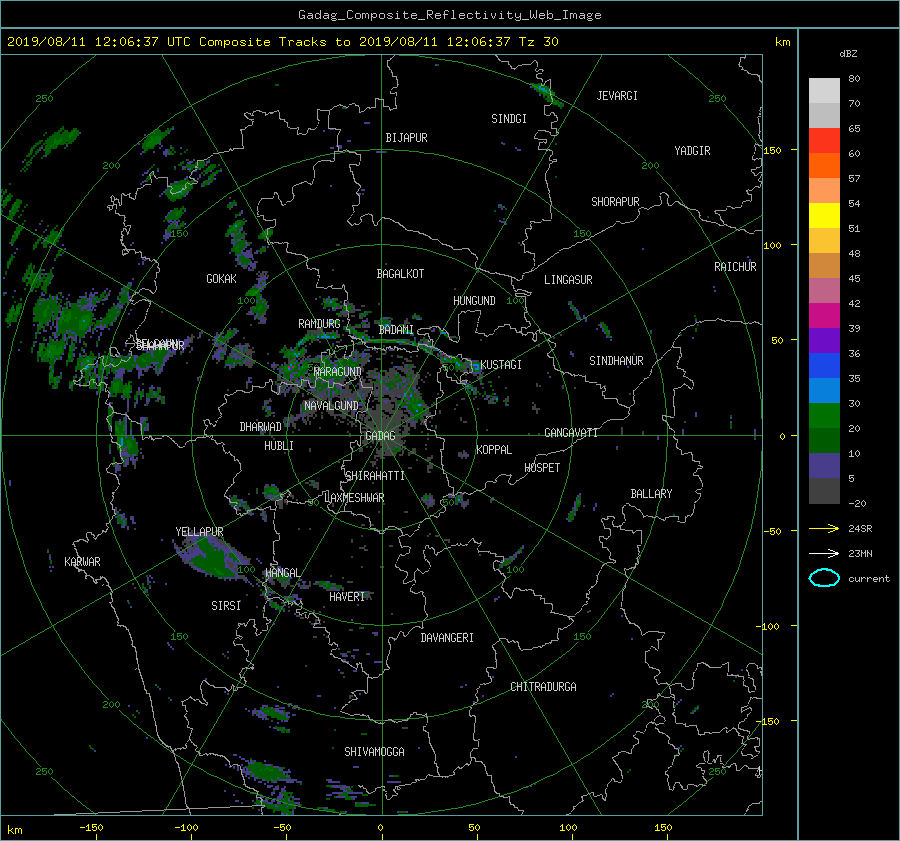This screenshot has height=841, width=900.
Task: Click the LAXMESHWAR city label
Action: [x=354, y=498]
